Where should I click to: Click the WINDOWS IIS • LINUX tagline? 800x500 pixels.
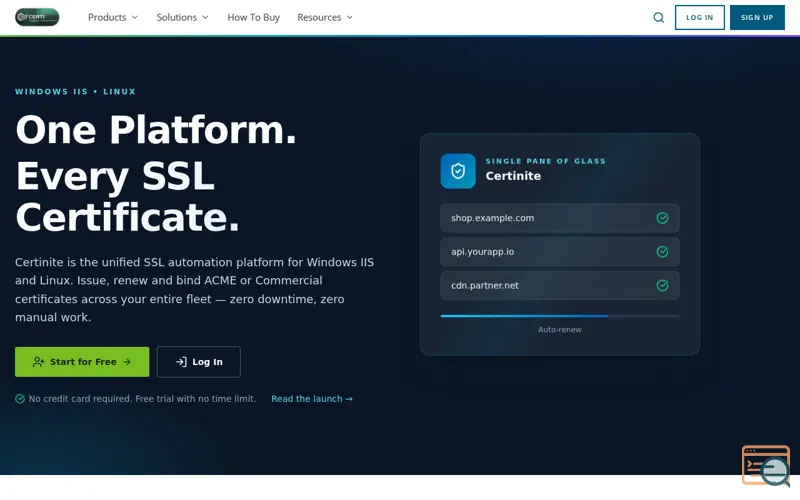(x=76, y=92)
